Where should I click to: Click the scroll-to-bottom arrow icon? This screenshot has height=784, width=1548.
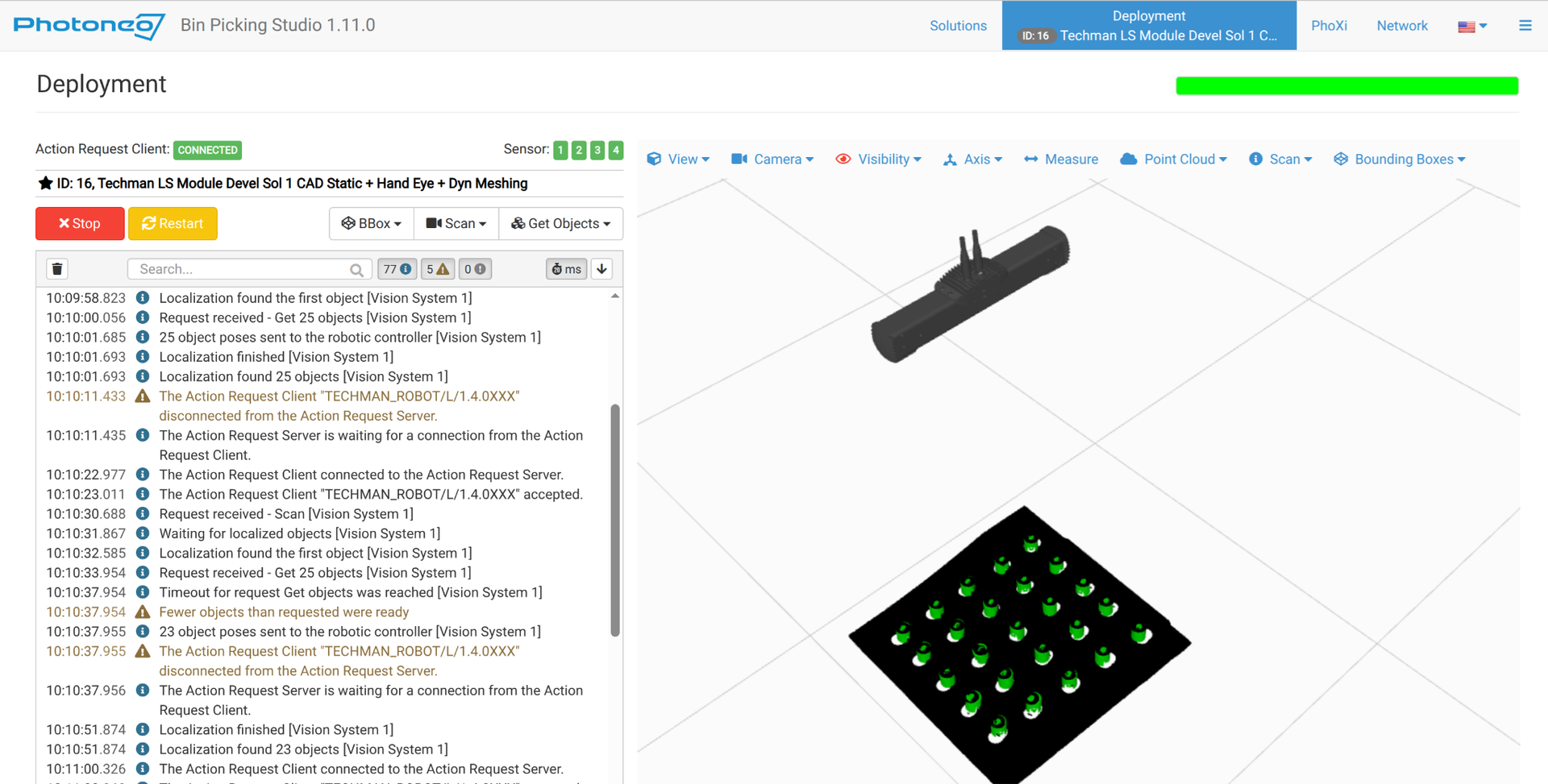click(x=601, y=269)
